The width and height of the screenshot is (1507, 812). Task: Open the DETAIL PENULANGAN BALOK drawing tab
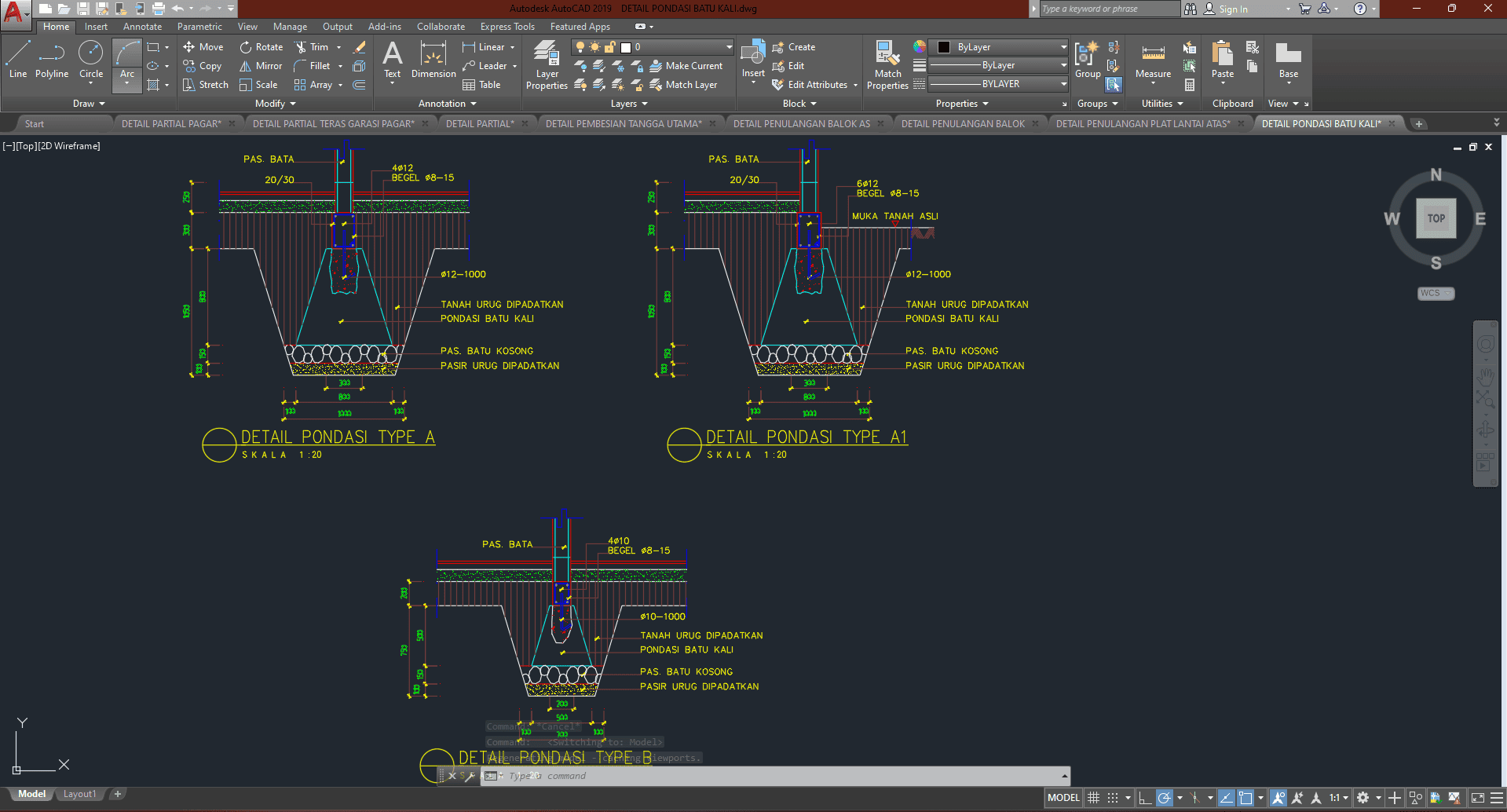tap(963, 123)
